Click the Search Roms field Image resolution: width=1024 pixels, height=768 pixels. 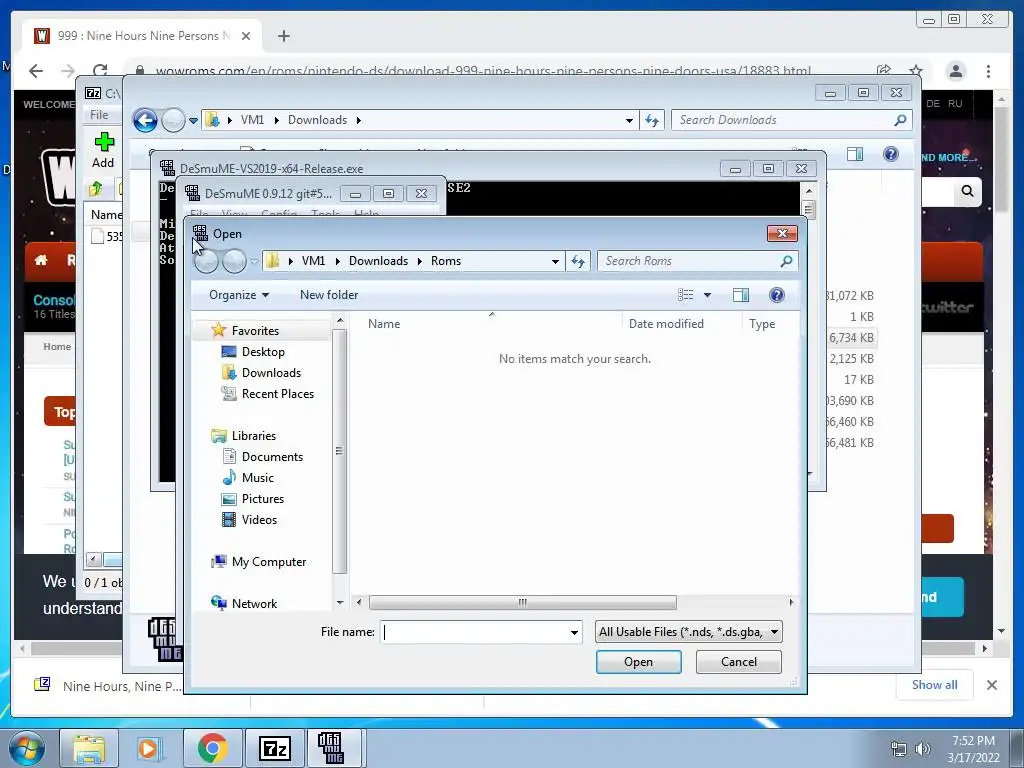pos(687,261)
